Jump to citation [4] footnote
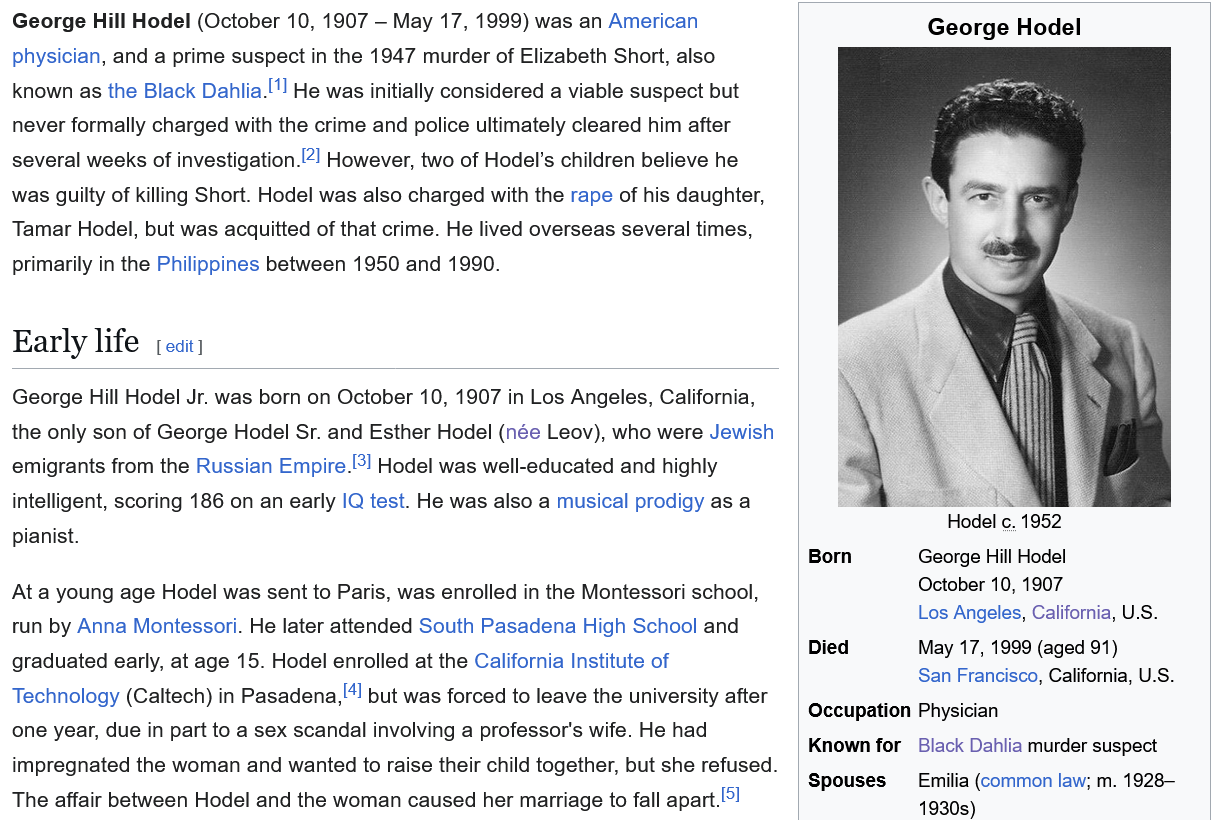 click(x=353, y=690)
